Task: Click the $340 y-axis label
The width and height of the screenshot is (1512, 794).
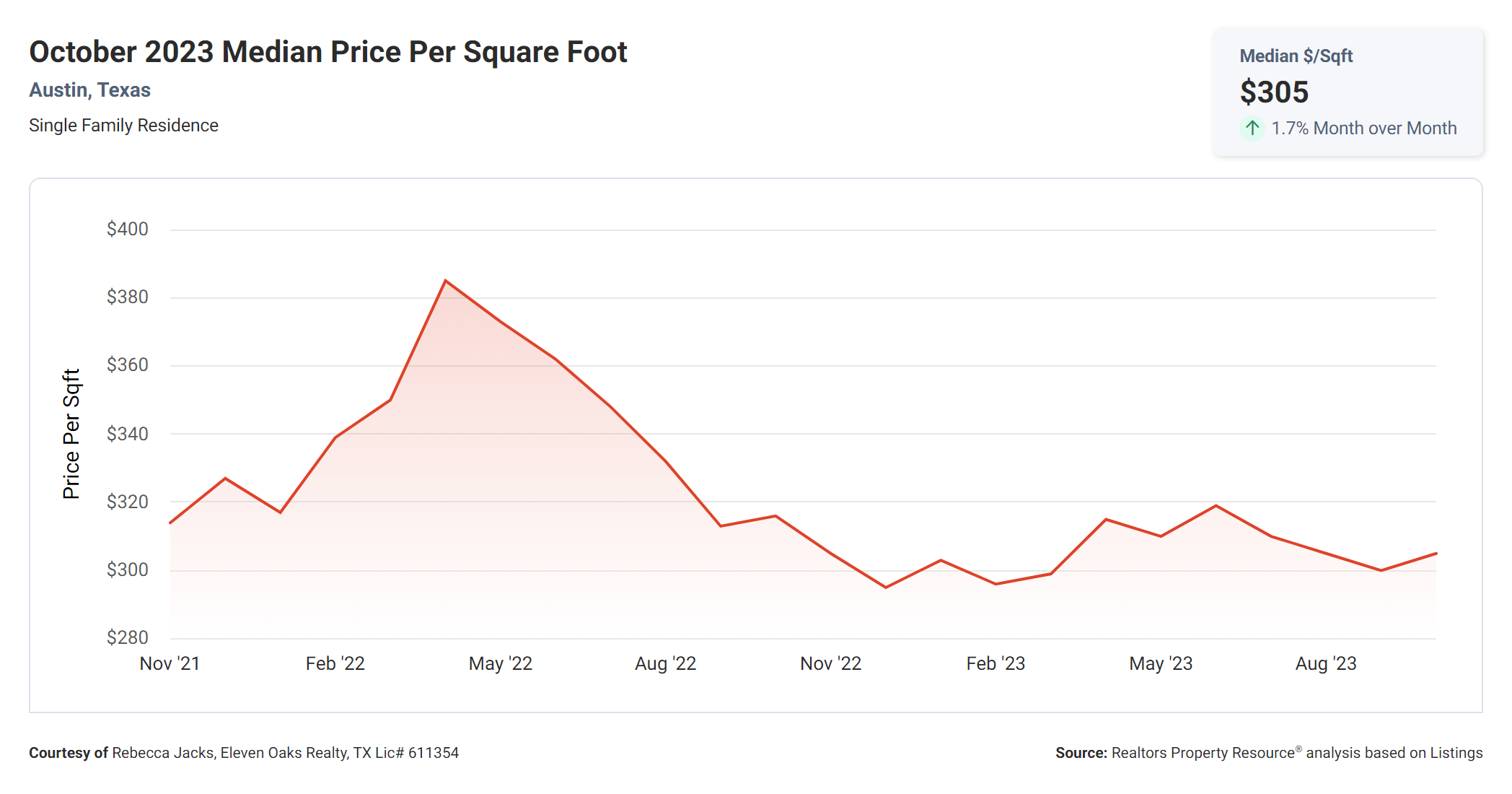Action: [x=127, y=434]
